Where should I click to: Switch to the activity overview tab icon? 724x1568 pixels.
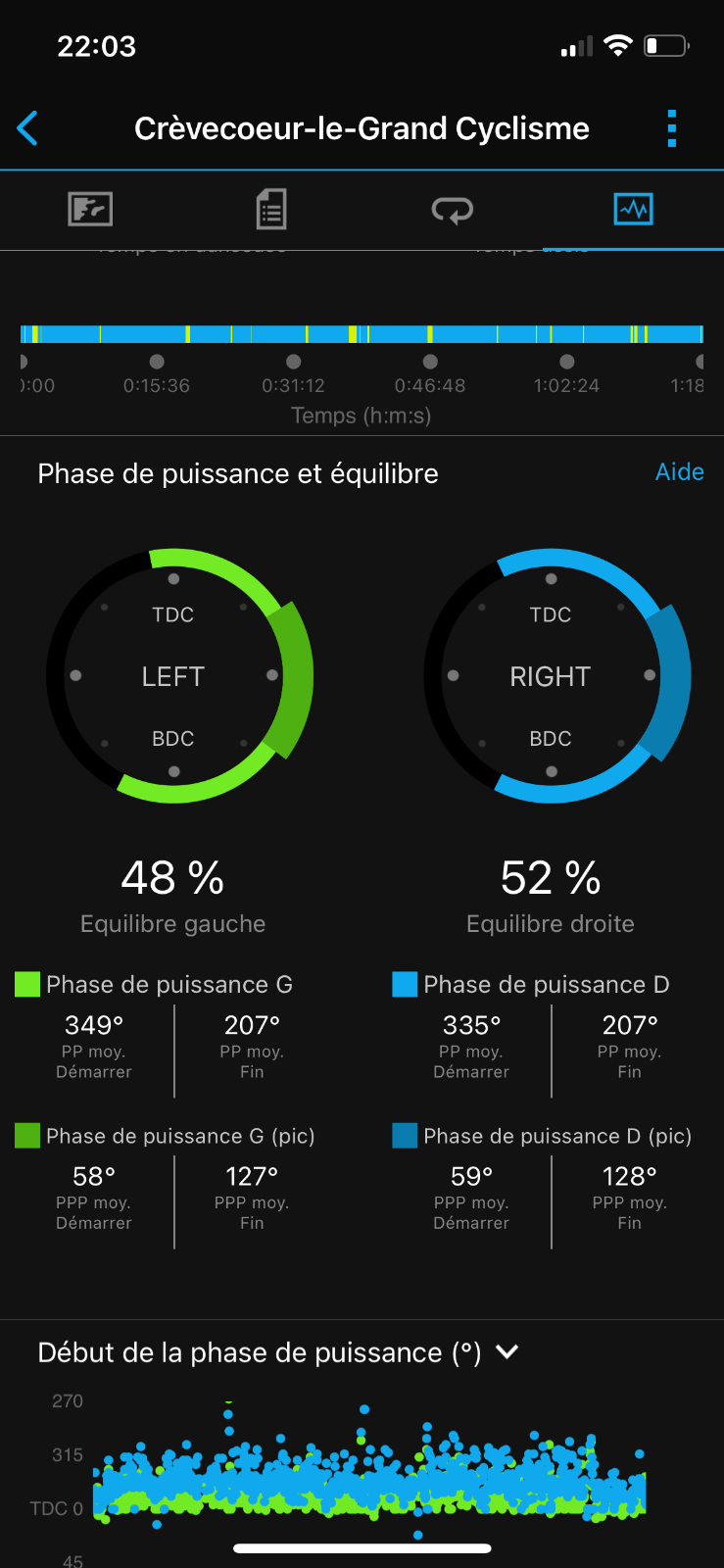pyautogui.click(x=90, y=209)
